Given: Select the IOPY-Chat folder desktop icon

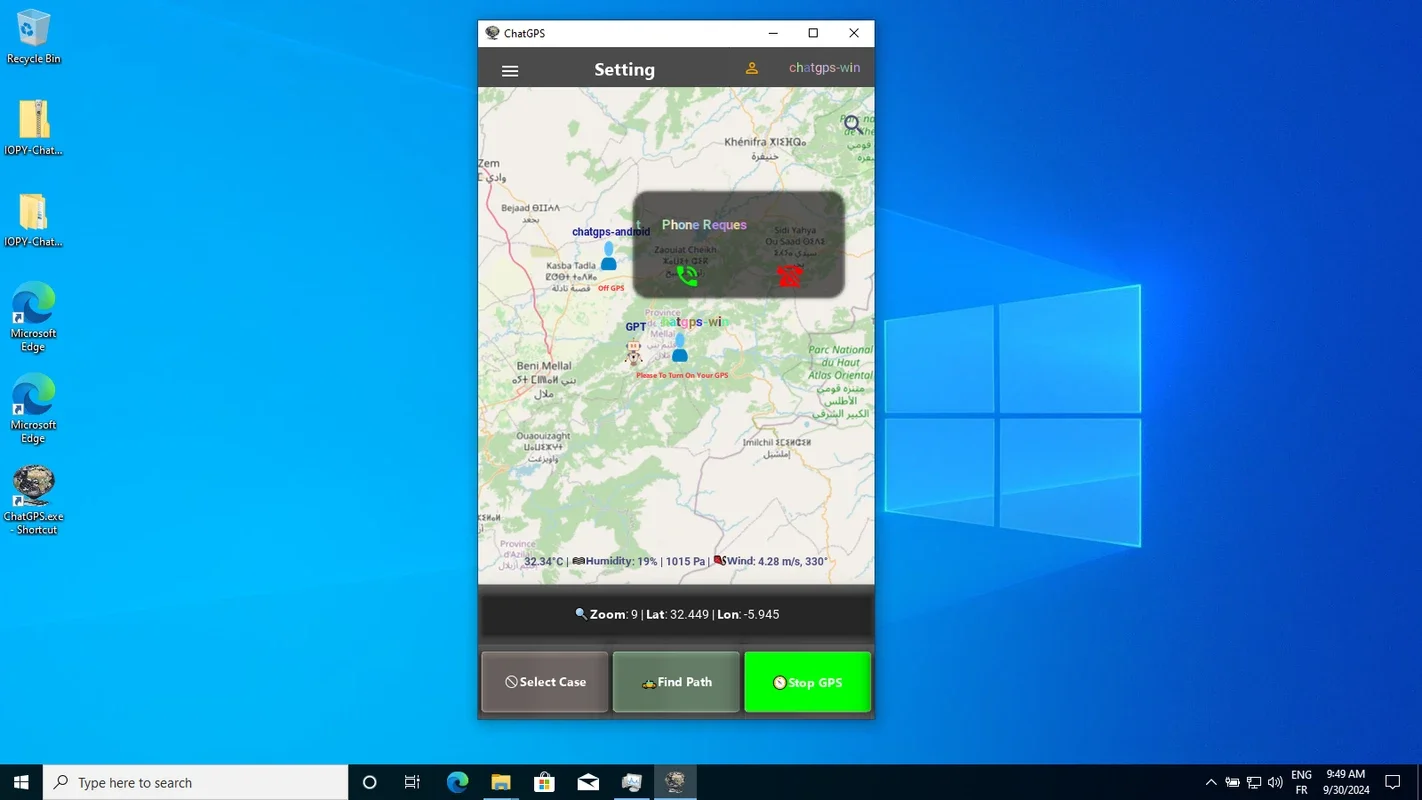Looking at the screenshot, I should click(33, 220).
